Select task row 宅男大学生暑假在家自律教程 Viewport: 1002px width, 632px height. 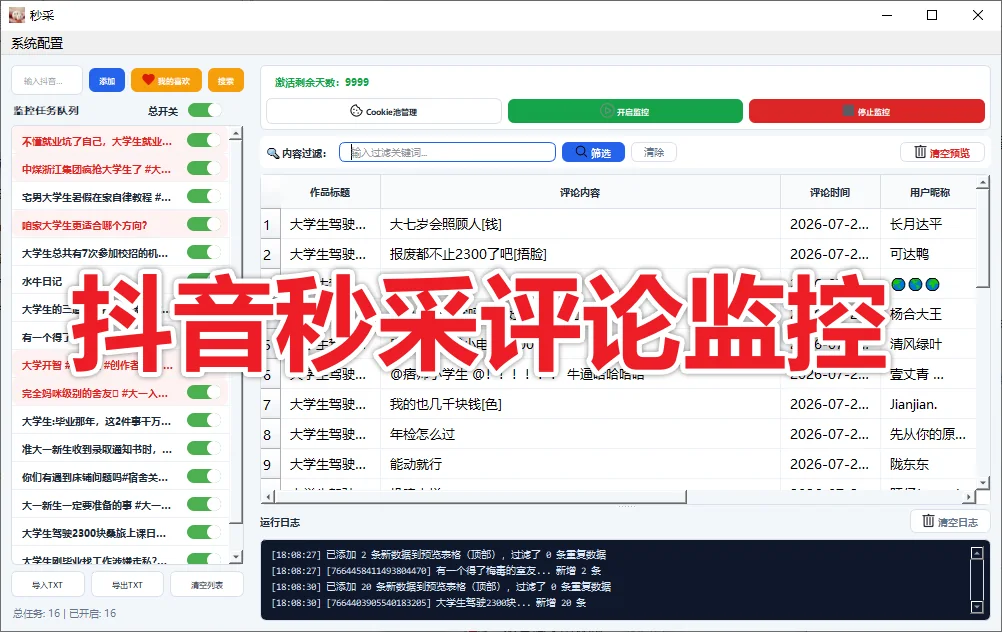tap(120, 197)
